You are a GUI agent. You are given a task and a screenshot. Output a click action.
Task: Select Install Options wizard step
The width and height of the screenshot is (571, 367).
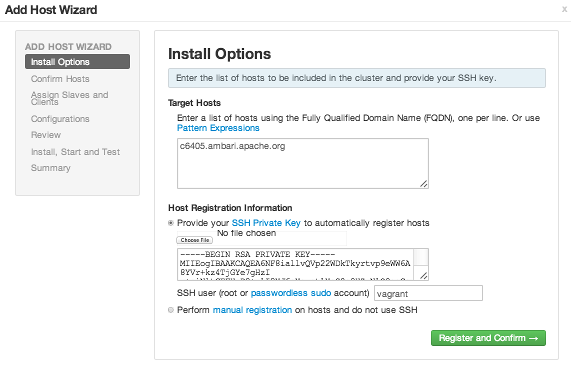point(77,62)
